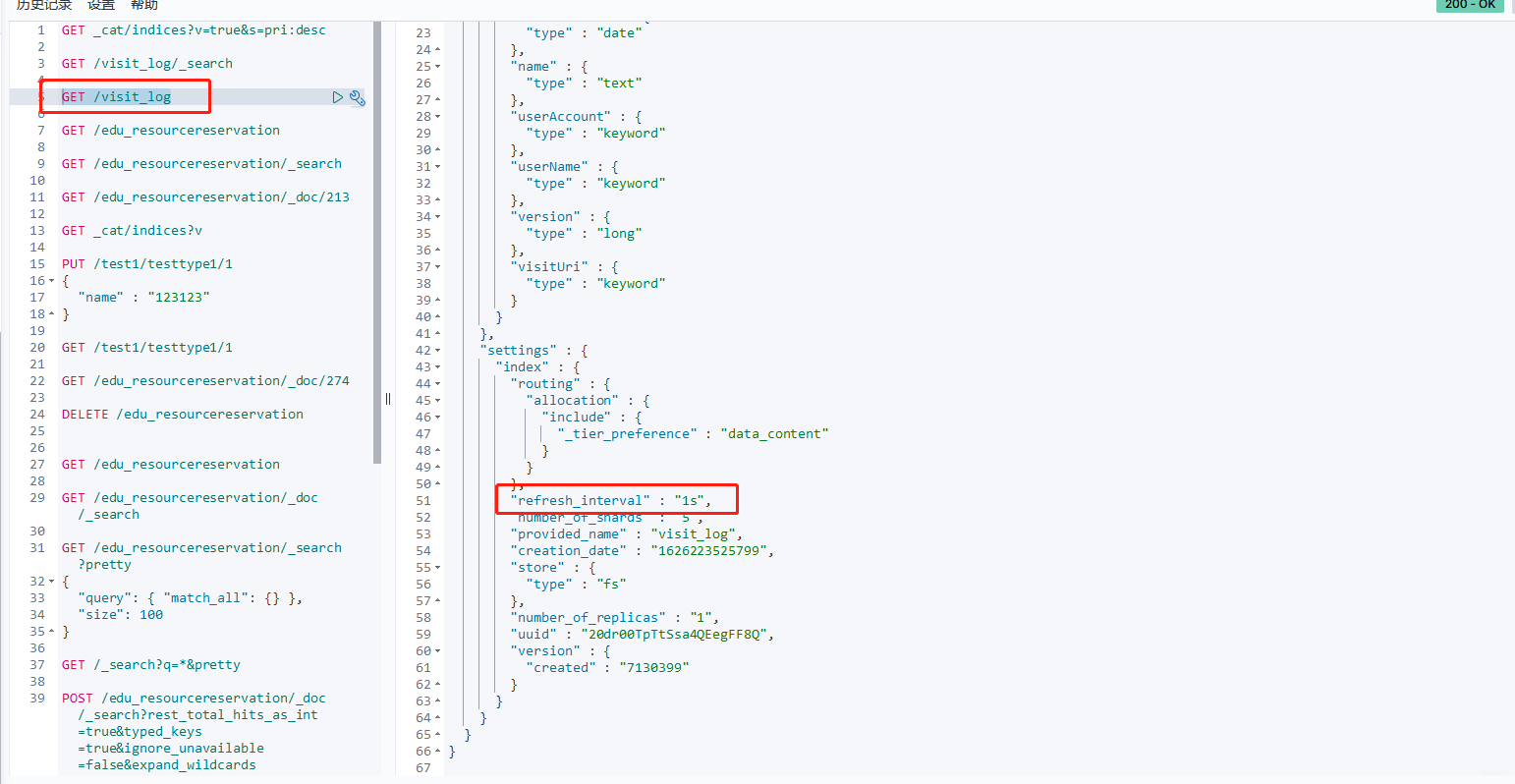
Task: Open the 历史记录 history tab
Action: [x=44, y=5]
